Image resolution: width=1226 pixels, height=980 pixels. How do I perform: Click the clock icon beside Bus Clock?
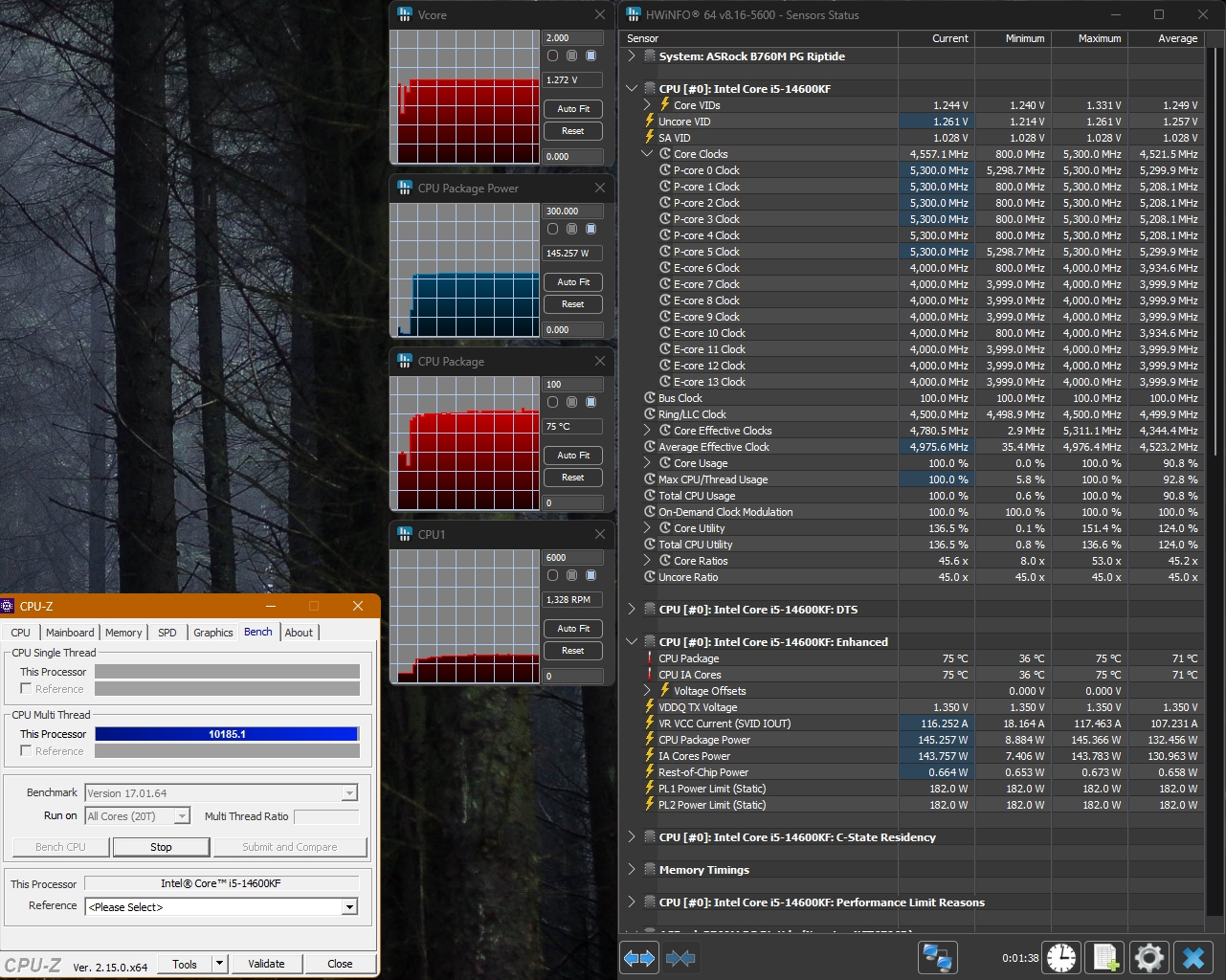click(x=650, y=398)
